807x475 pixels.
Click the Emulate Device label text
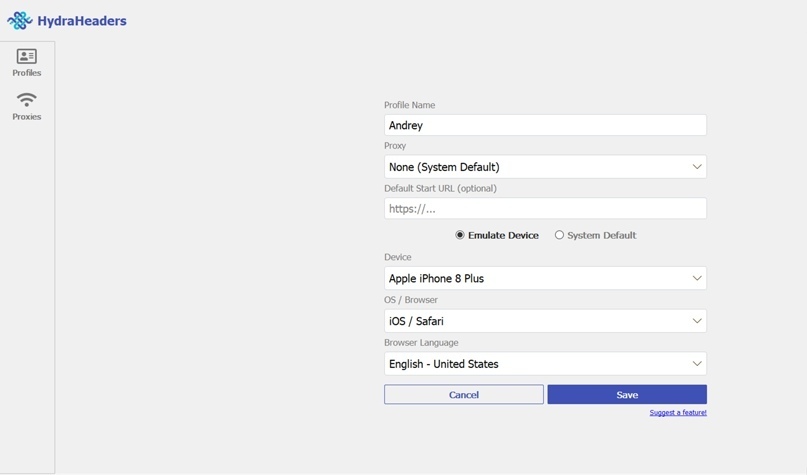(503, 235)
